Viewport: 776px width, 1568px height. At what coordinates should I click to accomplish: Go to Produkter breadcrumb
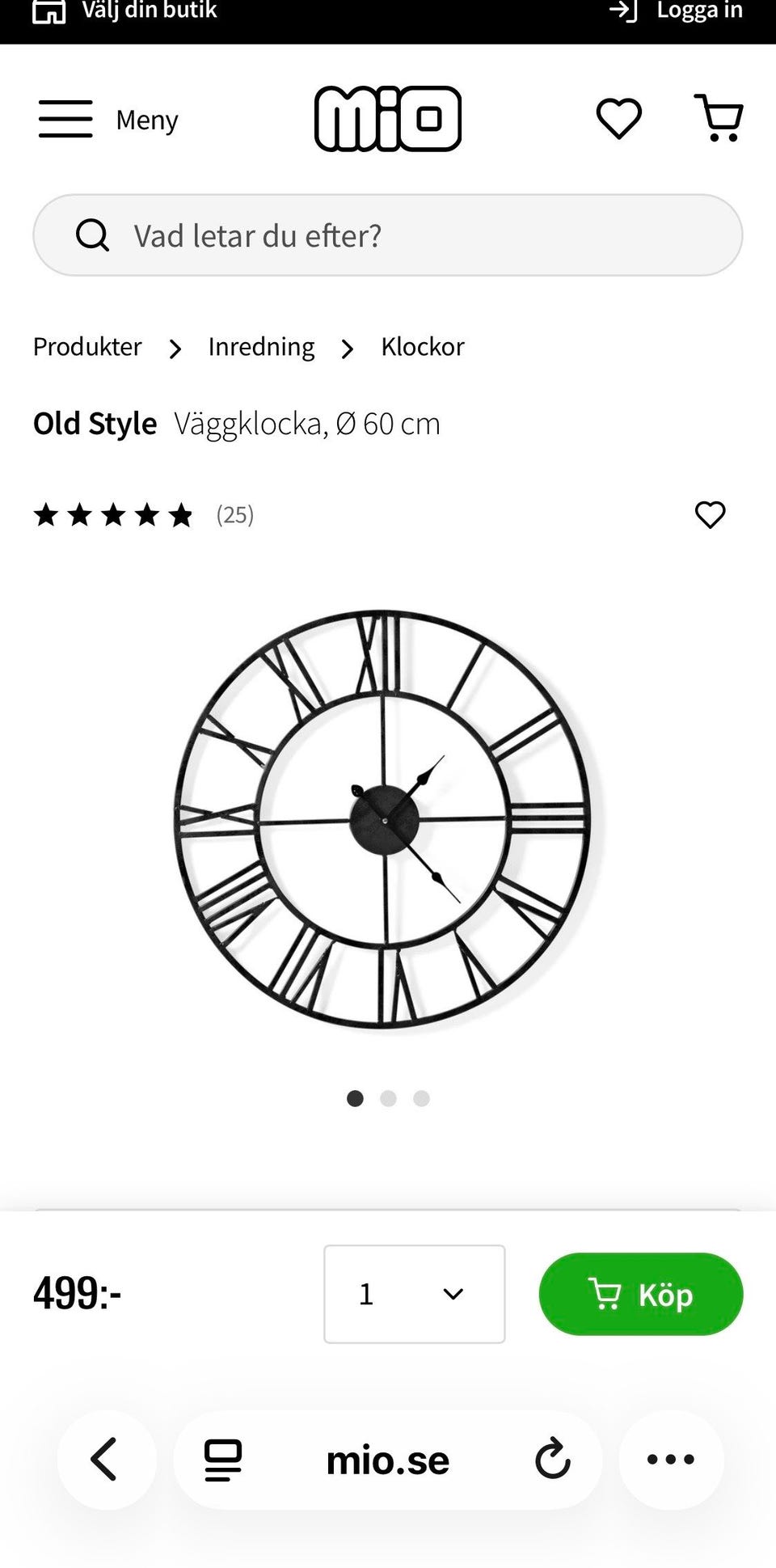pyautogui.click(x=87, y=347)
